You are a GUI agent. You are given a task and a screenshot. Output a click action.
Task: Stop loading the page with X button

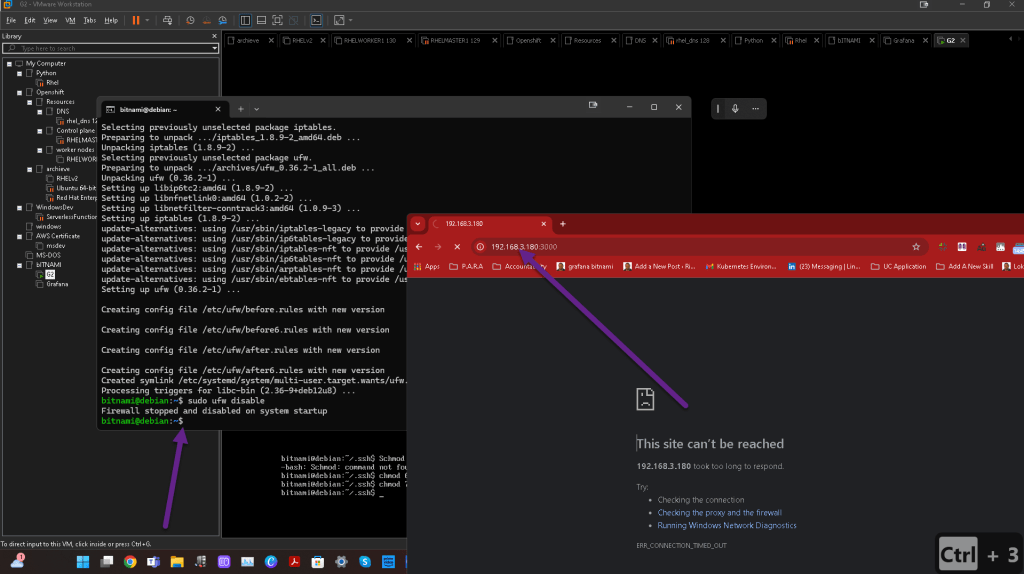[x=457, y=247]
